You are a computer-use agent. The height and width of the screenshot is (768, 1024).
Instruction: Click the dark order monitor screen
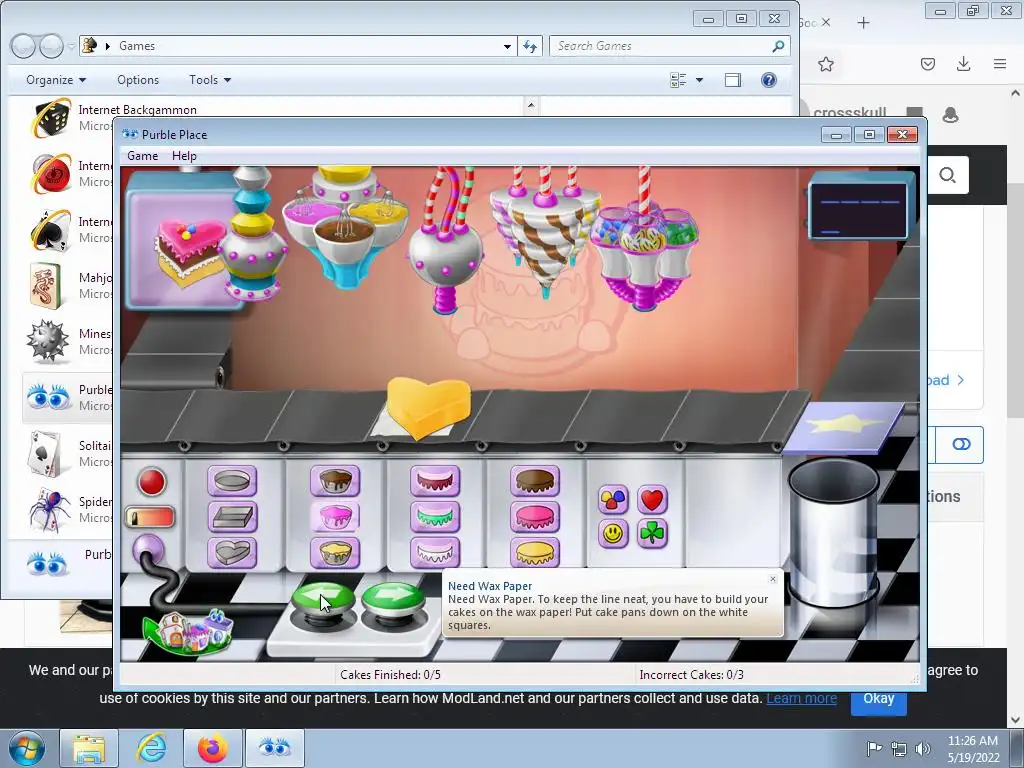[858, 210]
